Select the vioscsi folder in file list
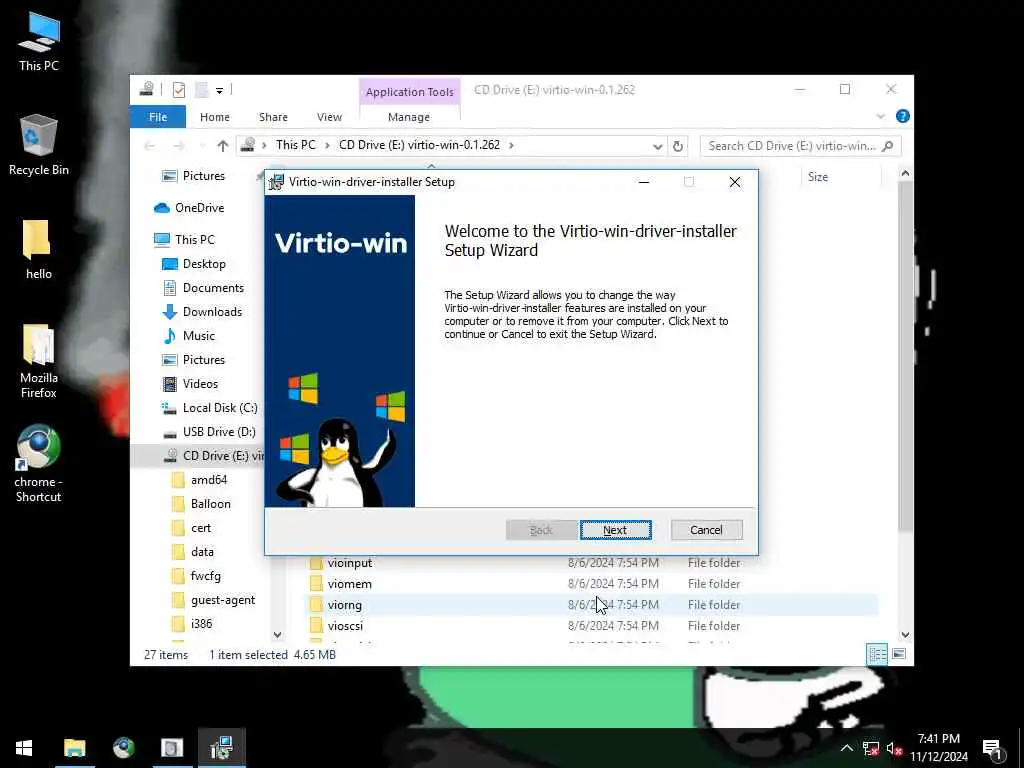Image resolution: width=1024 pixels, height=768 pixels. coord(345,626)
